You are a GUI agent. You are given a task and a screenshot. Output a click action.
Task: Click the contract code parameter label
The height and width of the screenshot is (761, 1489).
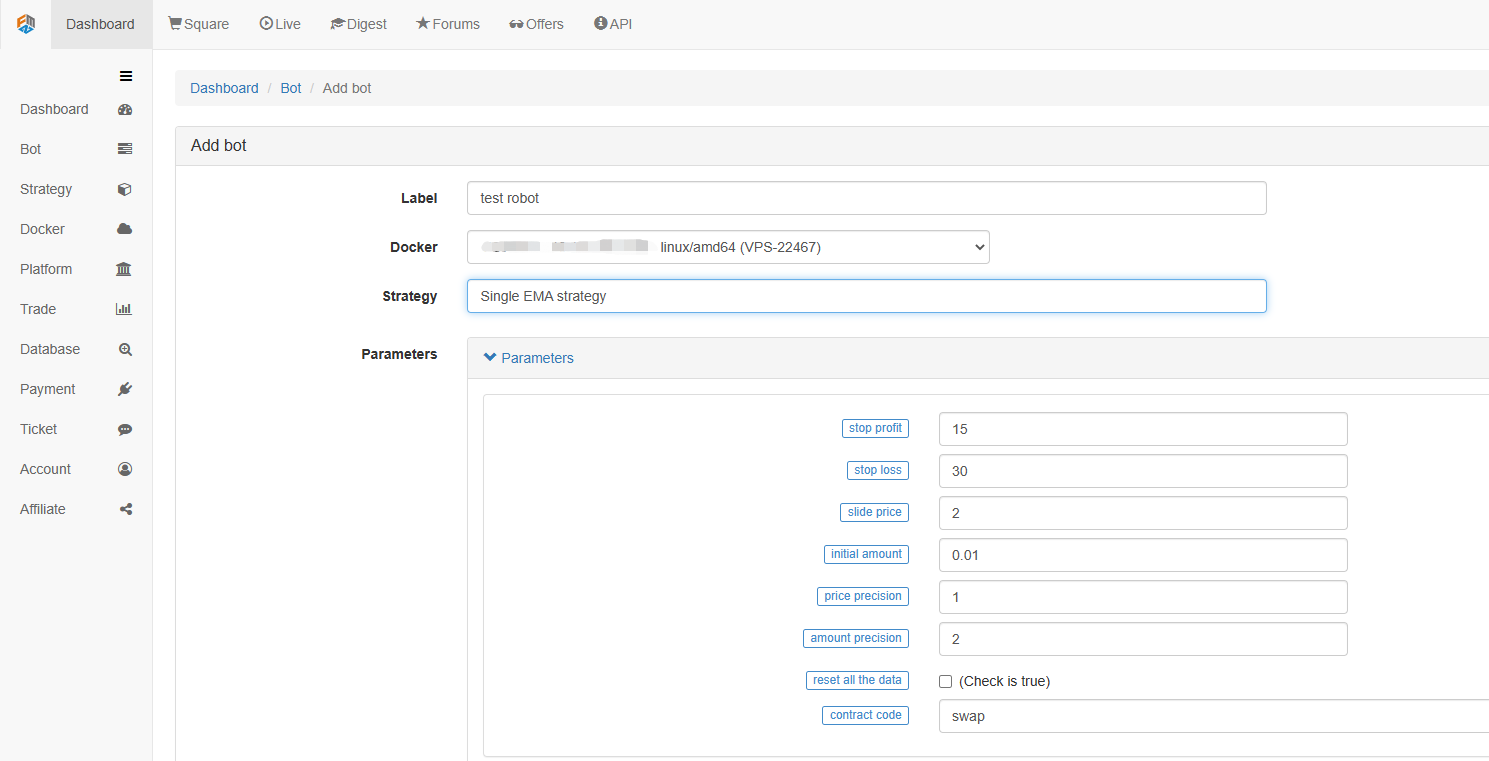coord(866,715)
